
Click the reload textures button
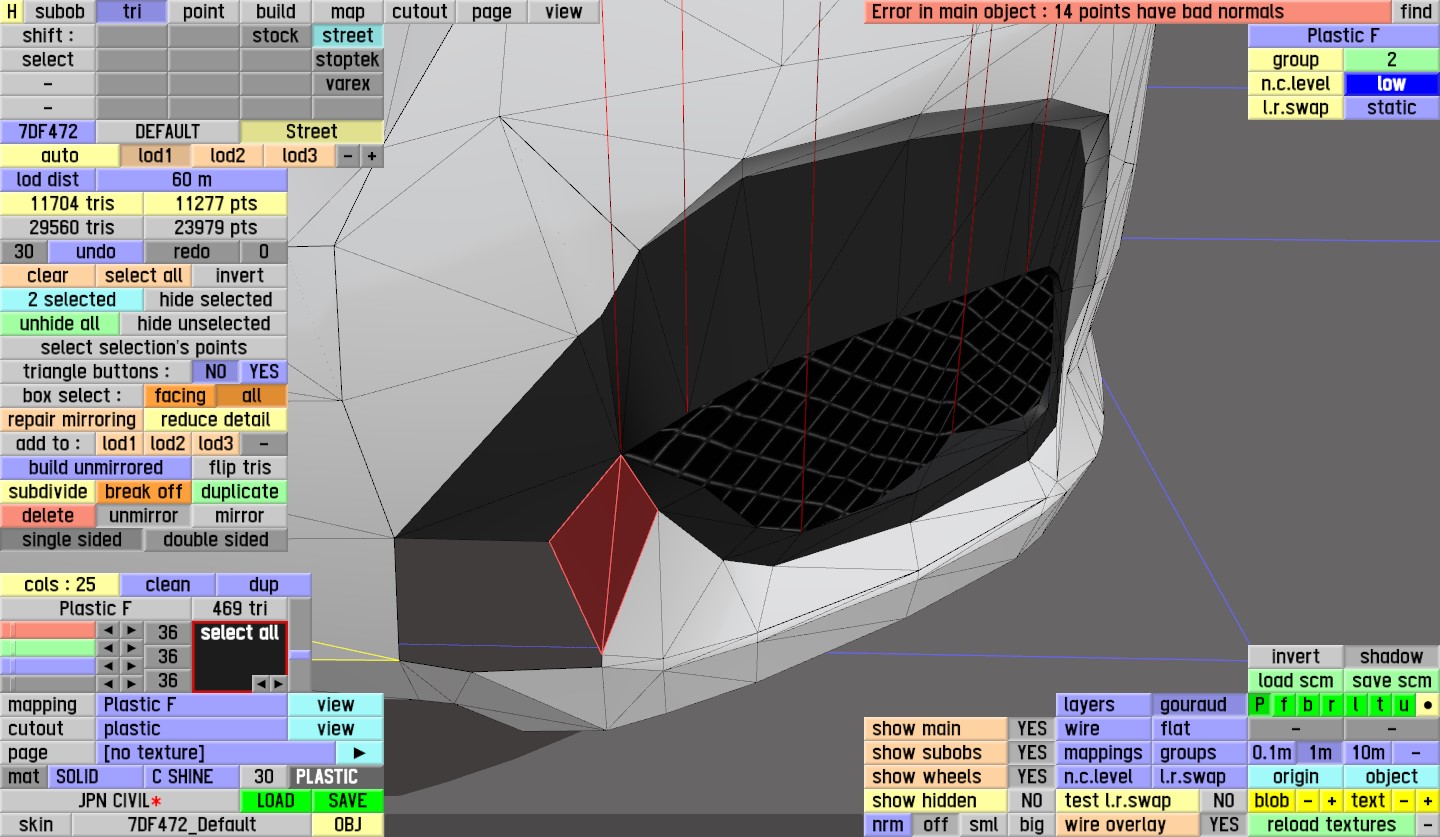coord(1331,825)
